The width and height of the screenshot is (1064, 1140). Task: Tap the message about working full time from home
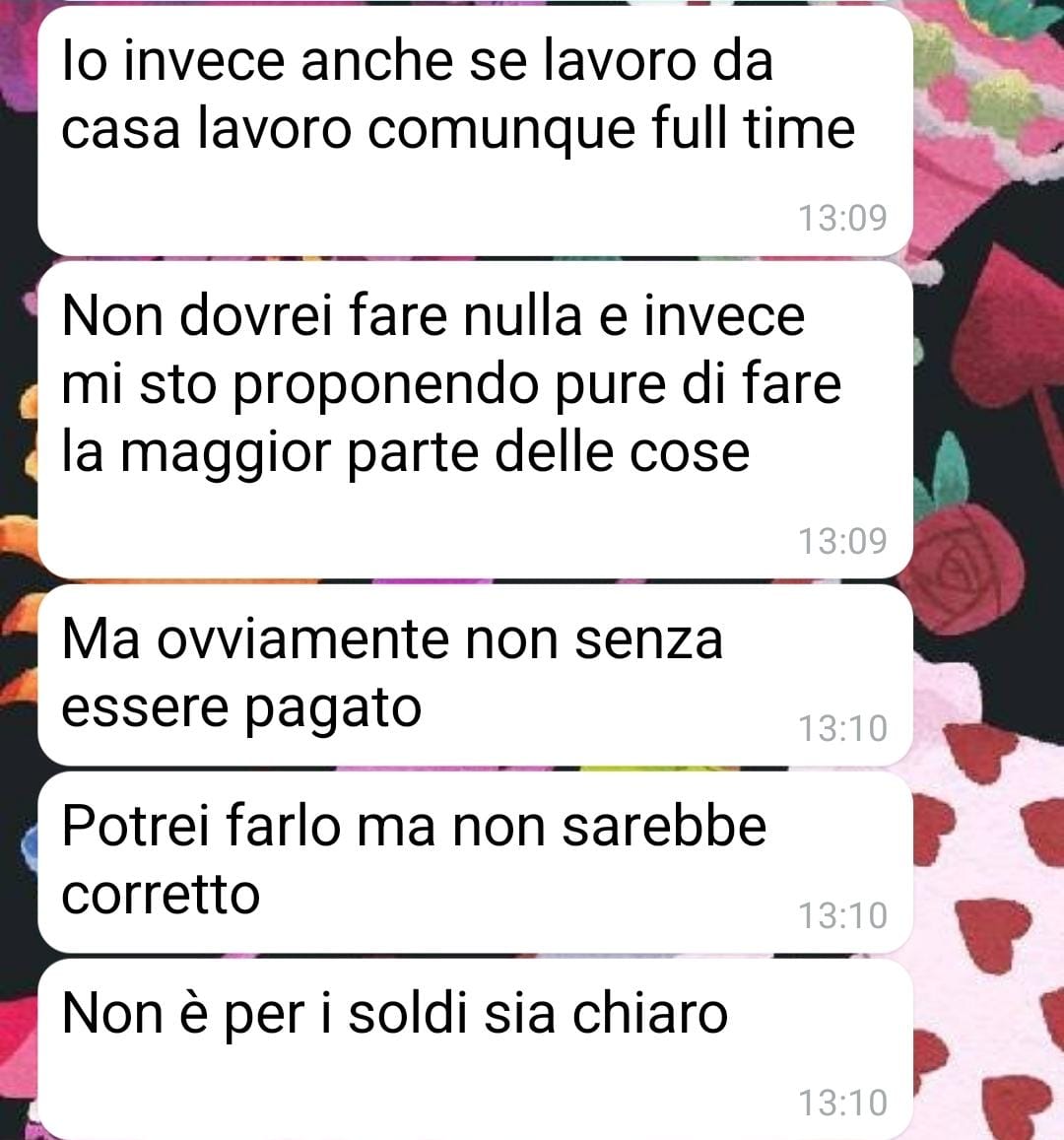(475, 131)
